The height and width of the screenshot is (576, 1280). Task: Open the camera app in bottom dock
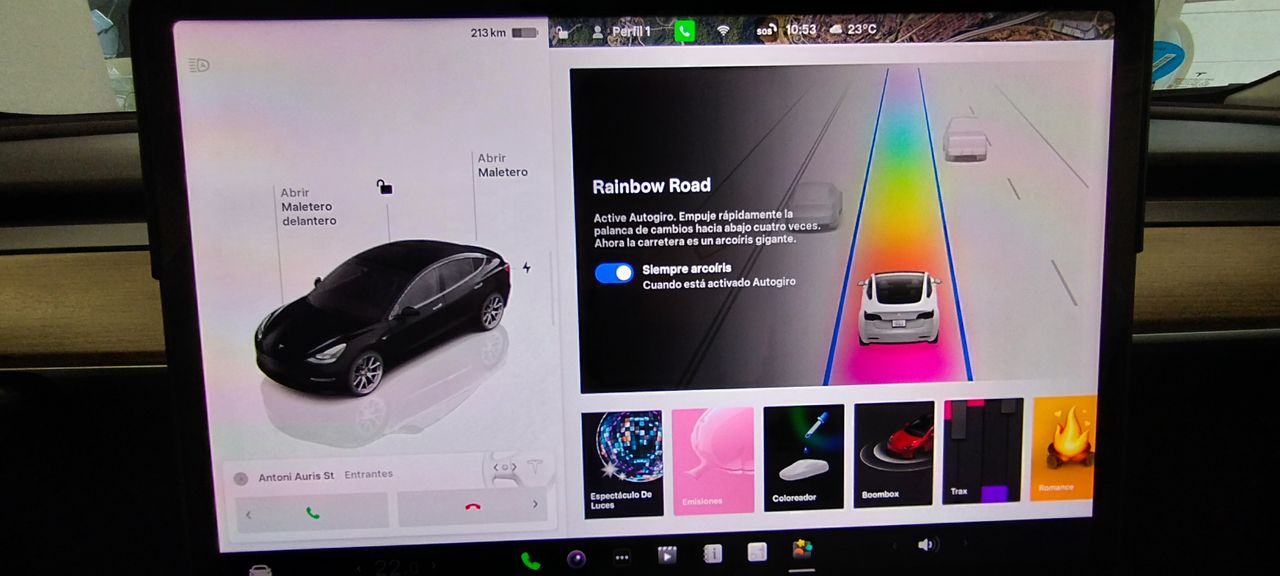point(576,558)
